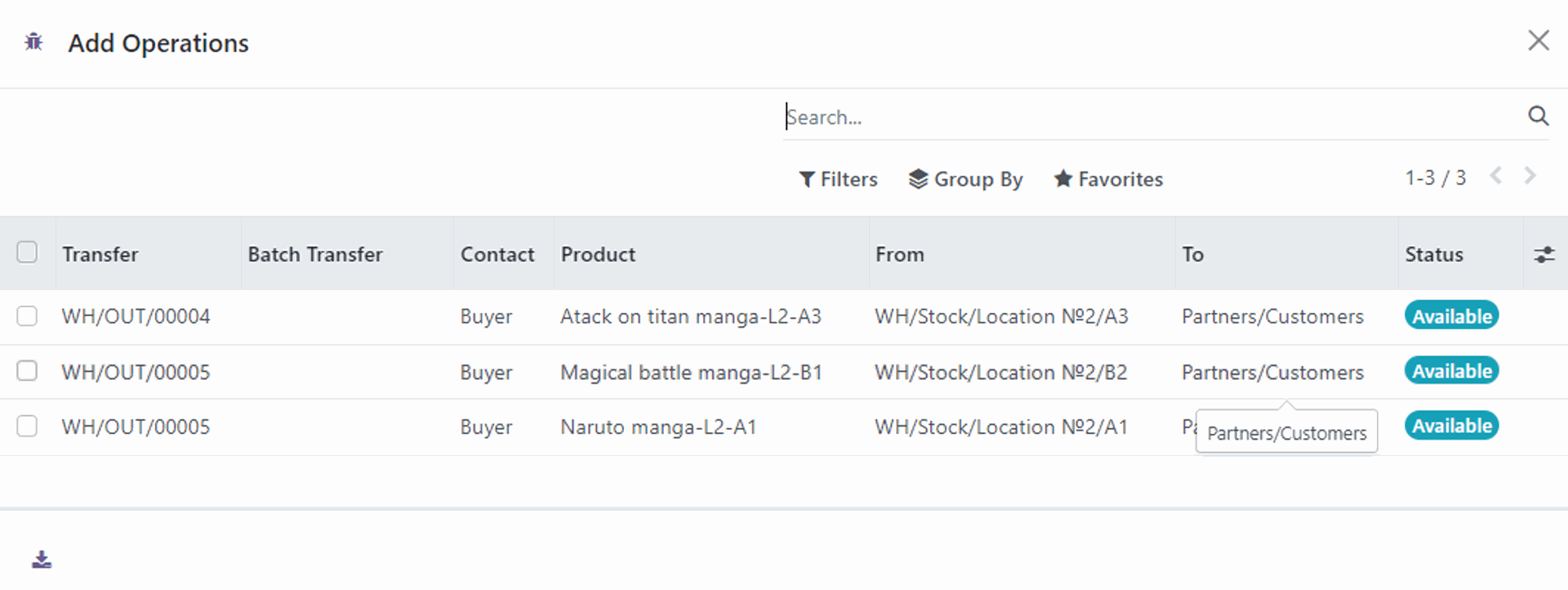Tick checkbox for Naruto manga row
The width and height of the screenshot is (1568, 590).
coord(27,426)
